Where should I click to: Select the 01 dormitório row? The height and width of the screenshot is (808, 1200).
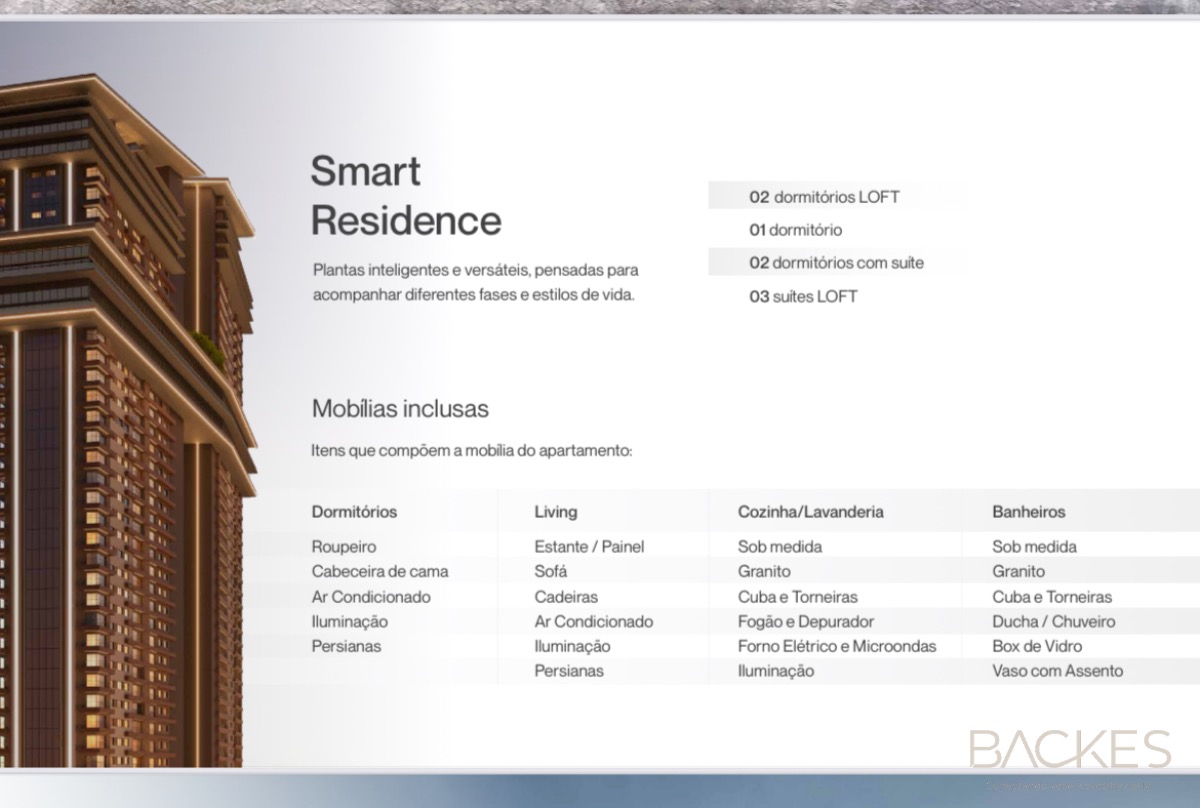coord(796,230)
